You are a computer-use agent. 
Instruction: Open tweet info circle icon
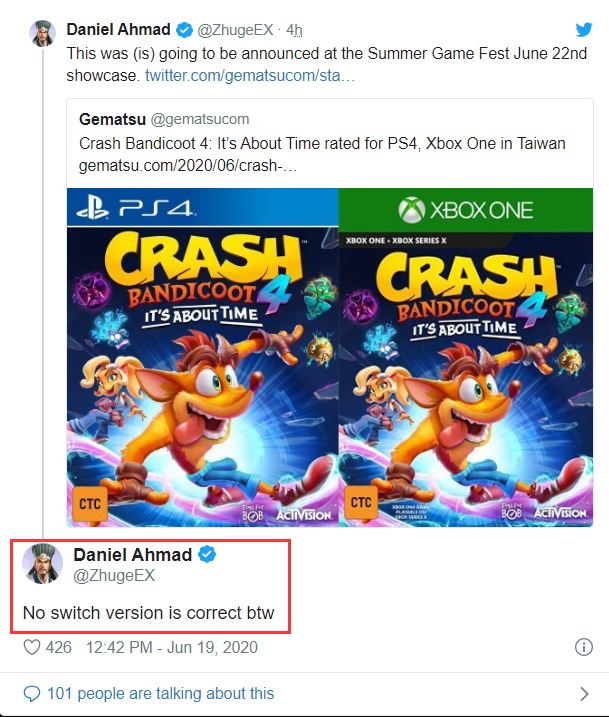click(x=584, y=647)
